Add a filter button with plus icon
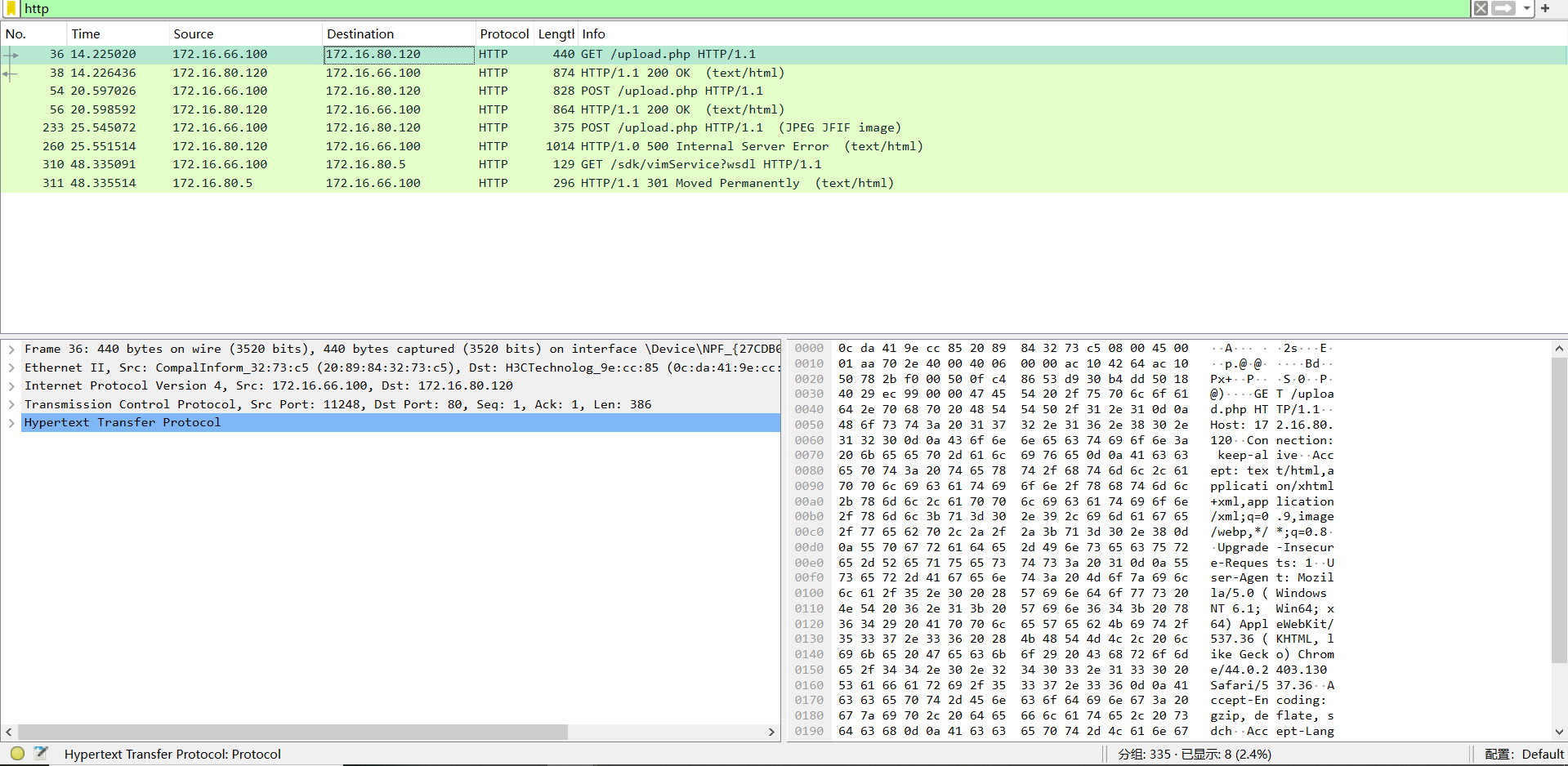1568x766 pixels. [x=1545, y=8]
